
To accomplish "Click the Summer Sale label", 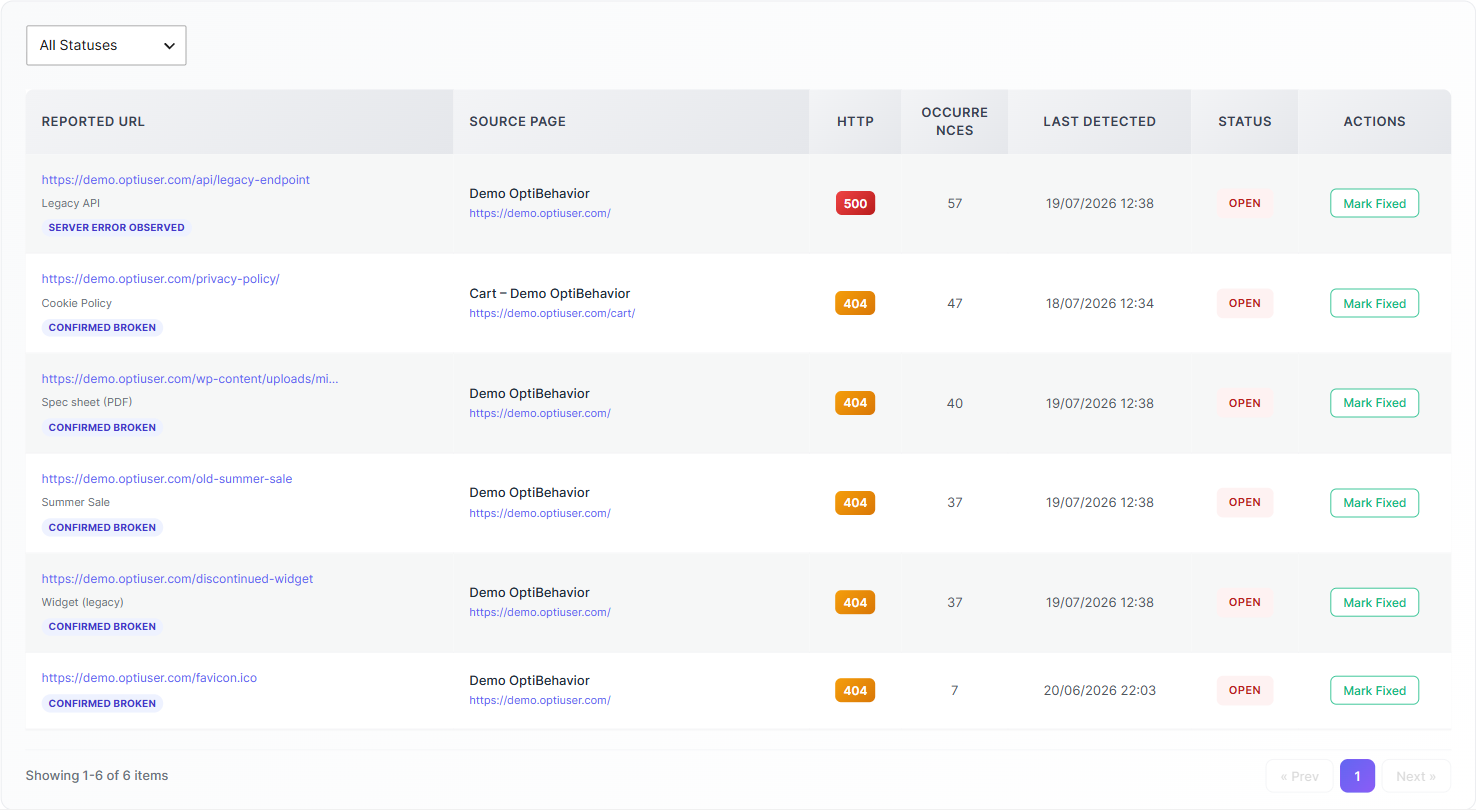I will click(x=76, y=502).
